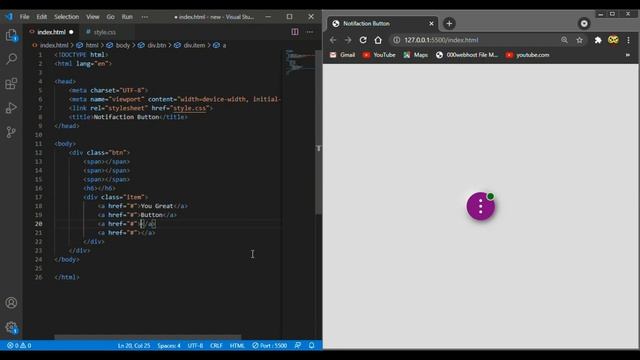Image resolution: width=640 pixels, height=360 pixels.
Task: Open the Extensions view in activity bar
Action: coord(11,84)
